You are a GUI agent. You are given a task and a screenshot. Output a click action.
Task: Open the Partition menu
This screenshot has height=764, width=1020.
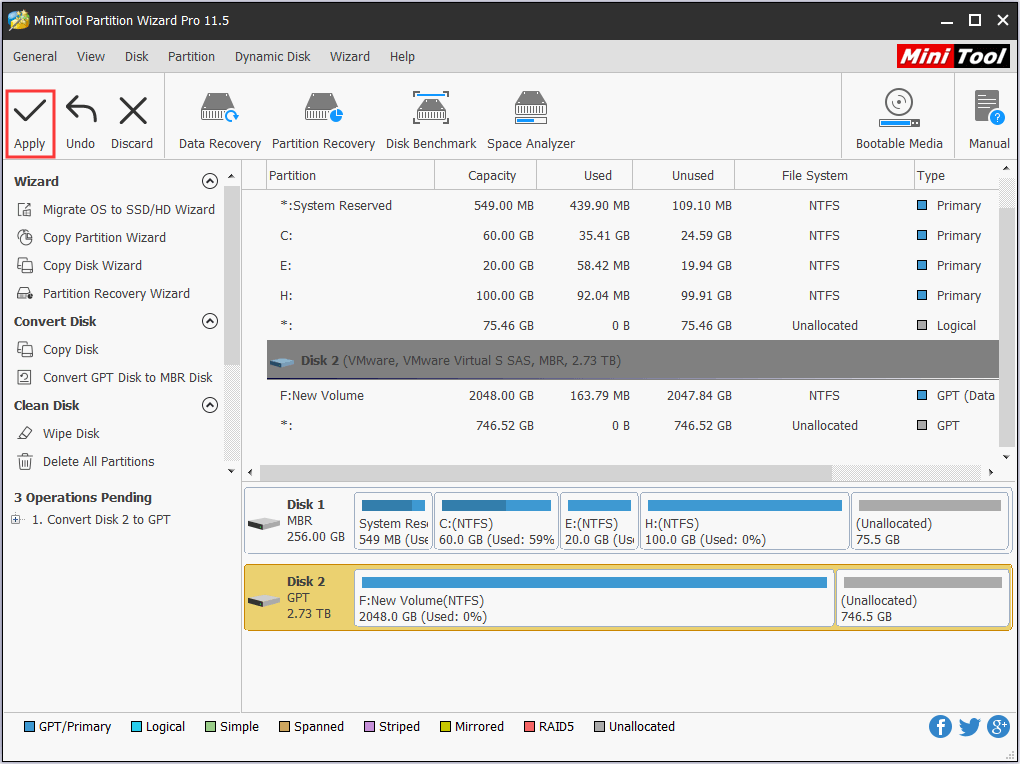coord(191,57)
